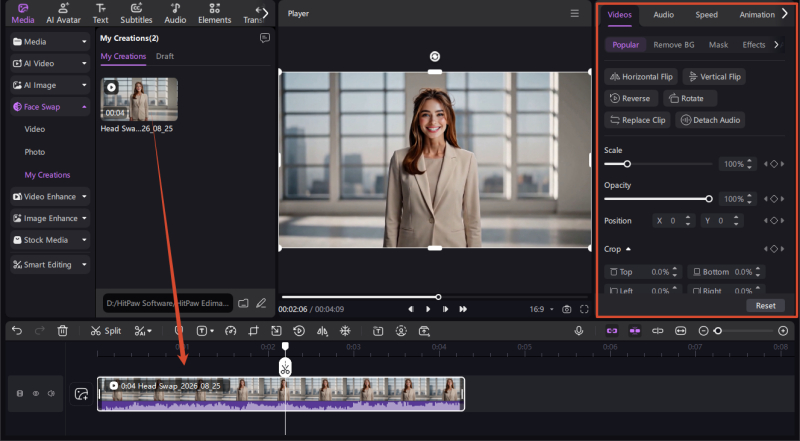800x441 pixels.
Task: Step to previous frame in Player
Action: [411, 309]
